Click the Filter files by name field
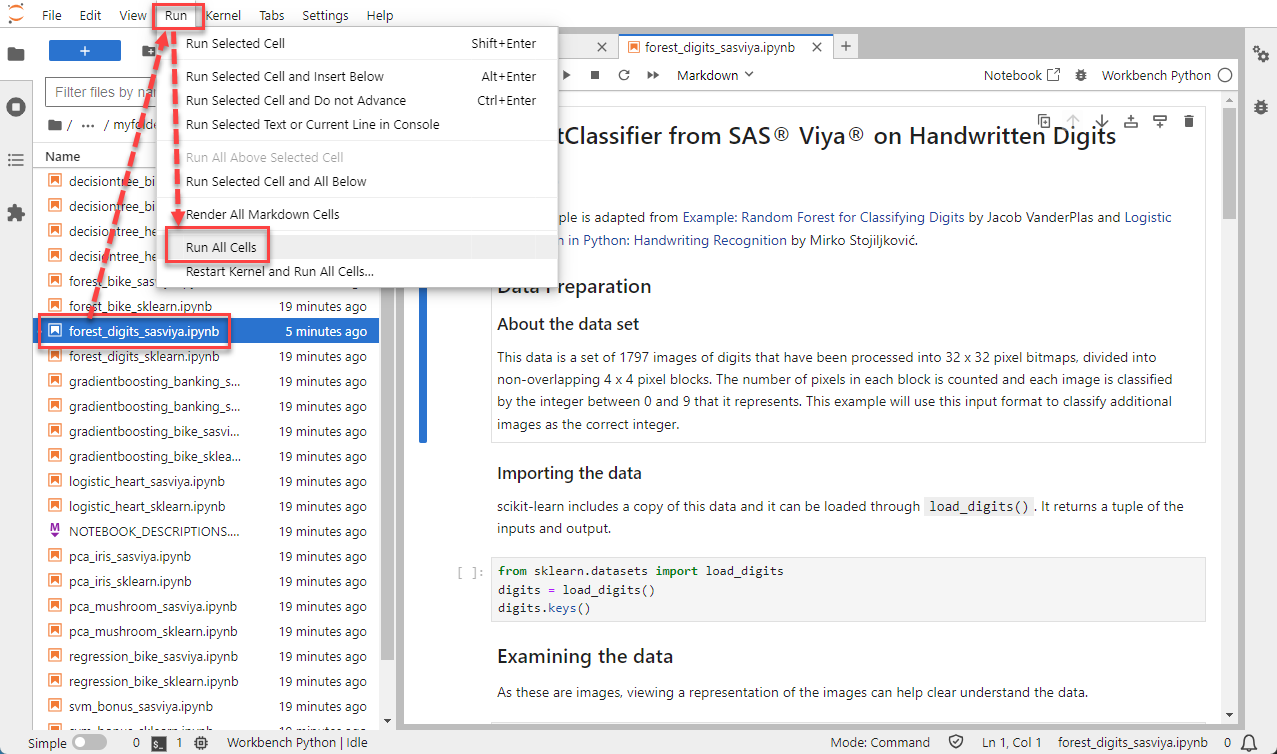This screenshot has width=1277, height=754. 100,92
